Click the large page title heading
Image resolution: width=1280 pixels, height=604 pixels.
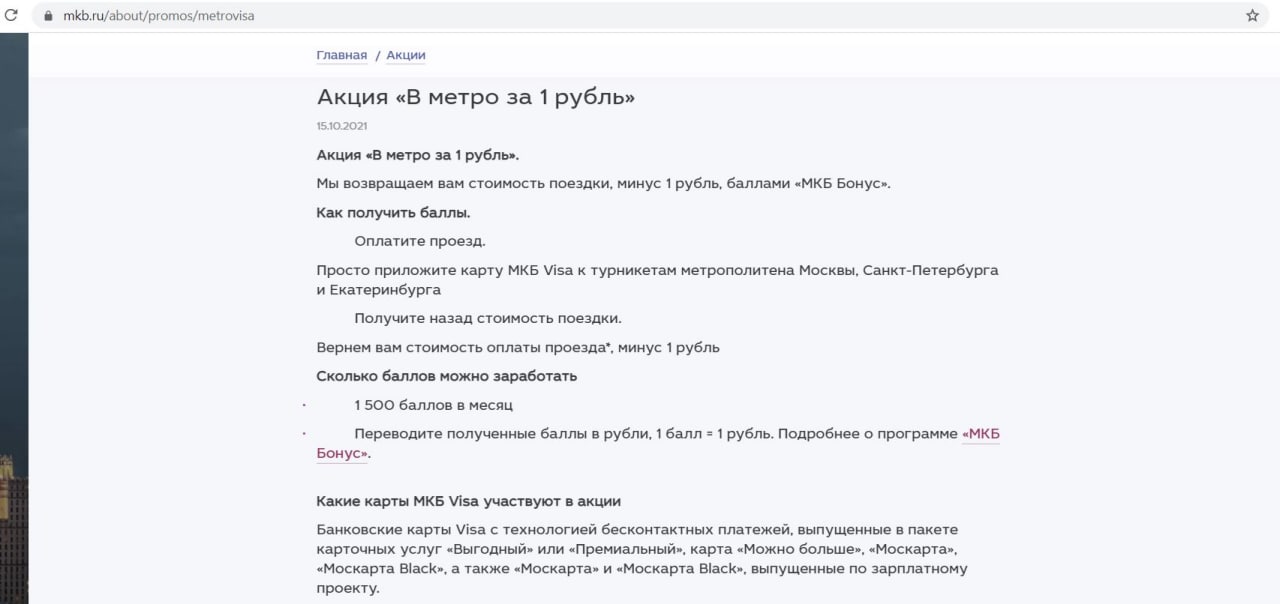(x=475, y=97)
